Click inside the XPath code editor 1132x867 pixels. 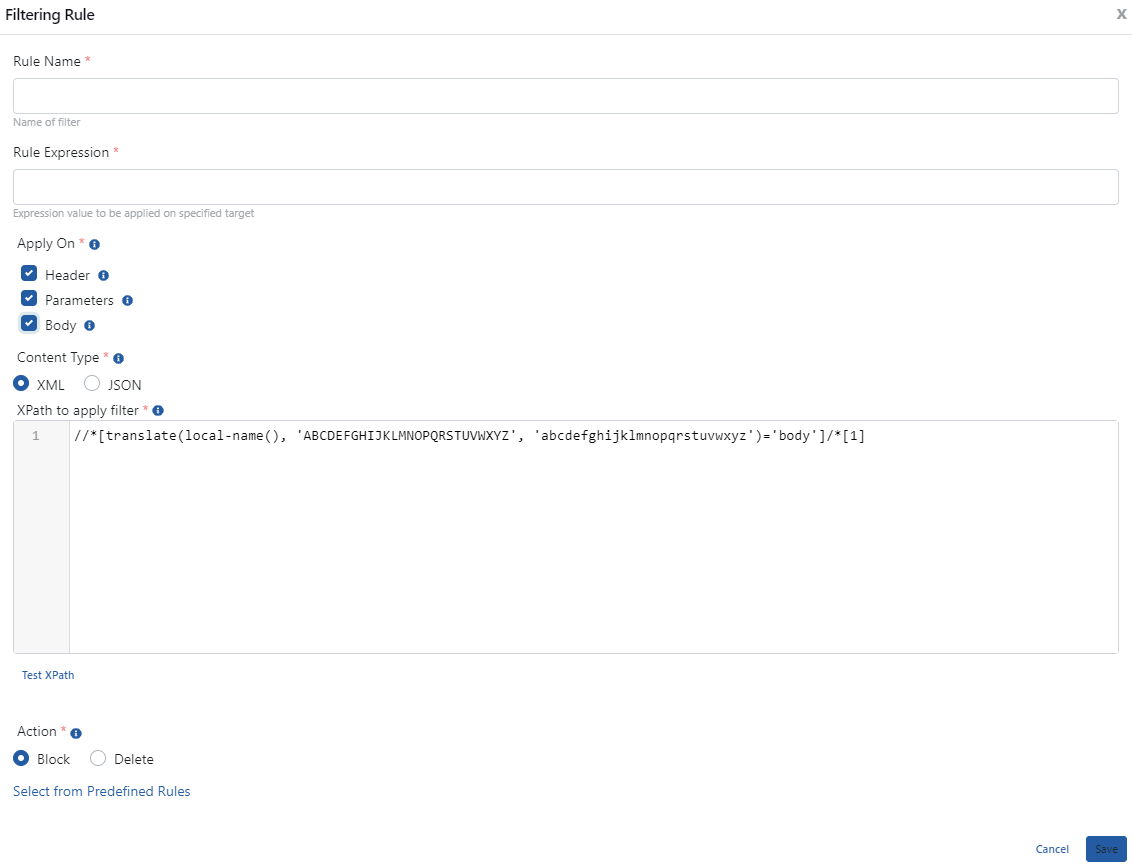click(x=592, y=540)
